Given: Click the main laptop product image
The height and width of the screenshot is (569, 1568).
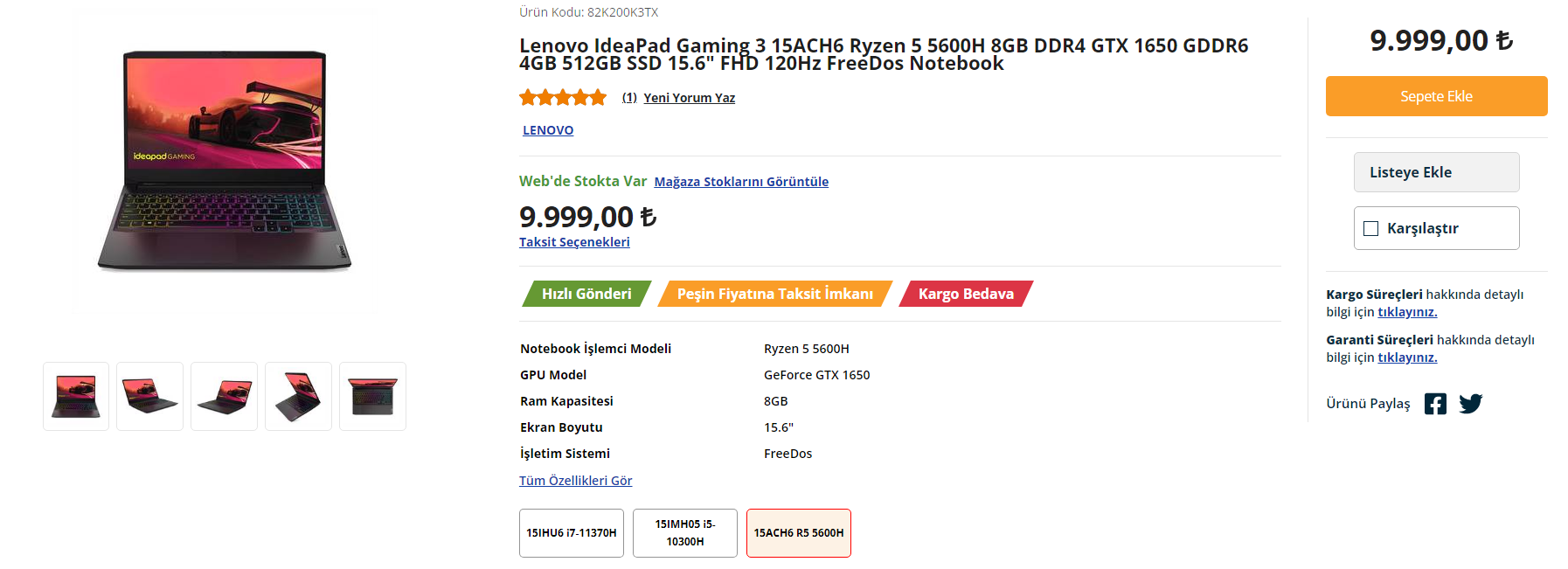Looking at the screenshot, I should 225,162.
